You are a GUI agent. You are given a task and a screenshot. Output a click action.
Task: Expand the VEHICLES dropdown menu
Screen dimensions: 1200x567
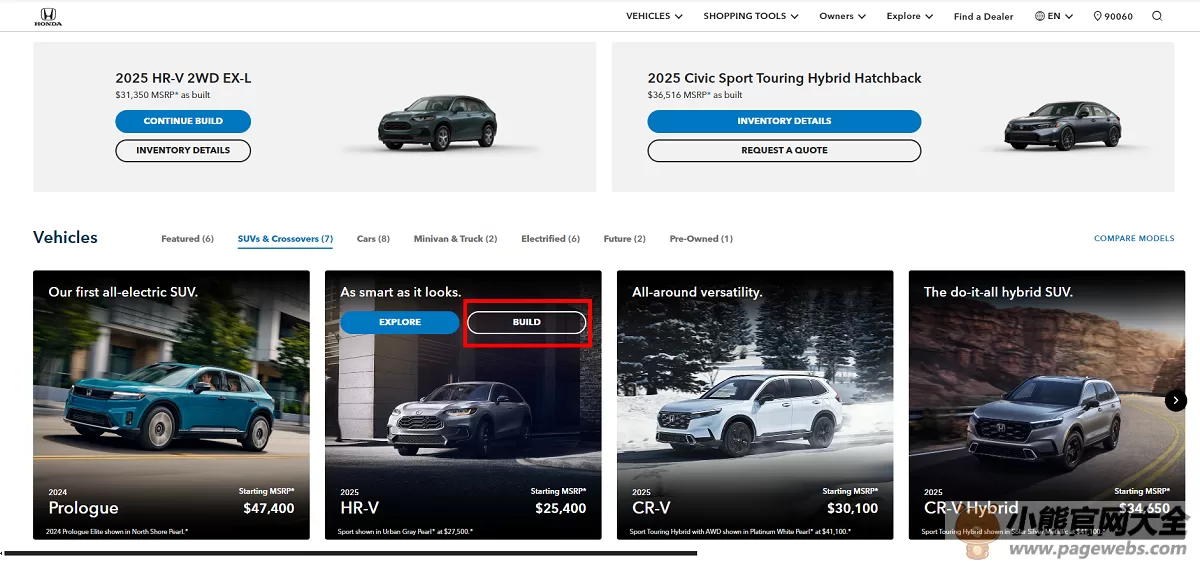(x=654, y=16)
